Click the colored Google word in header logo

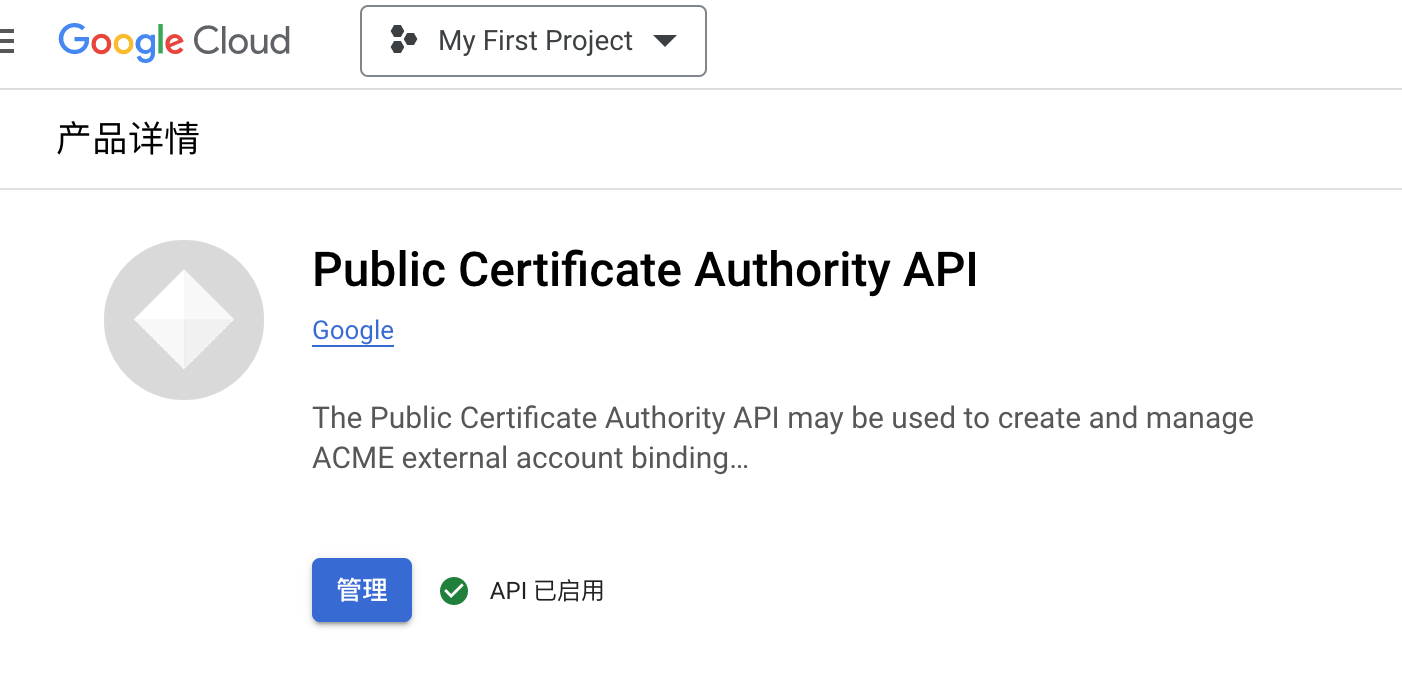(121, 42)
